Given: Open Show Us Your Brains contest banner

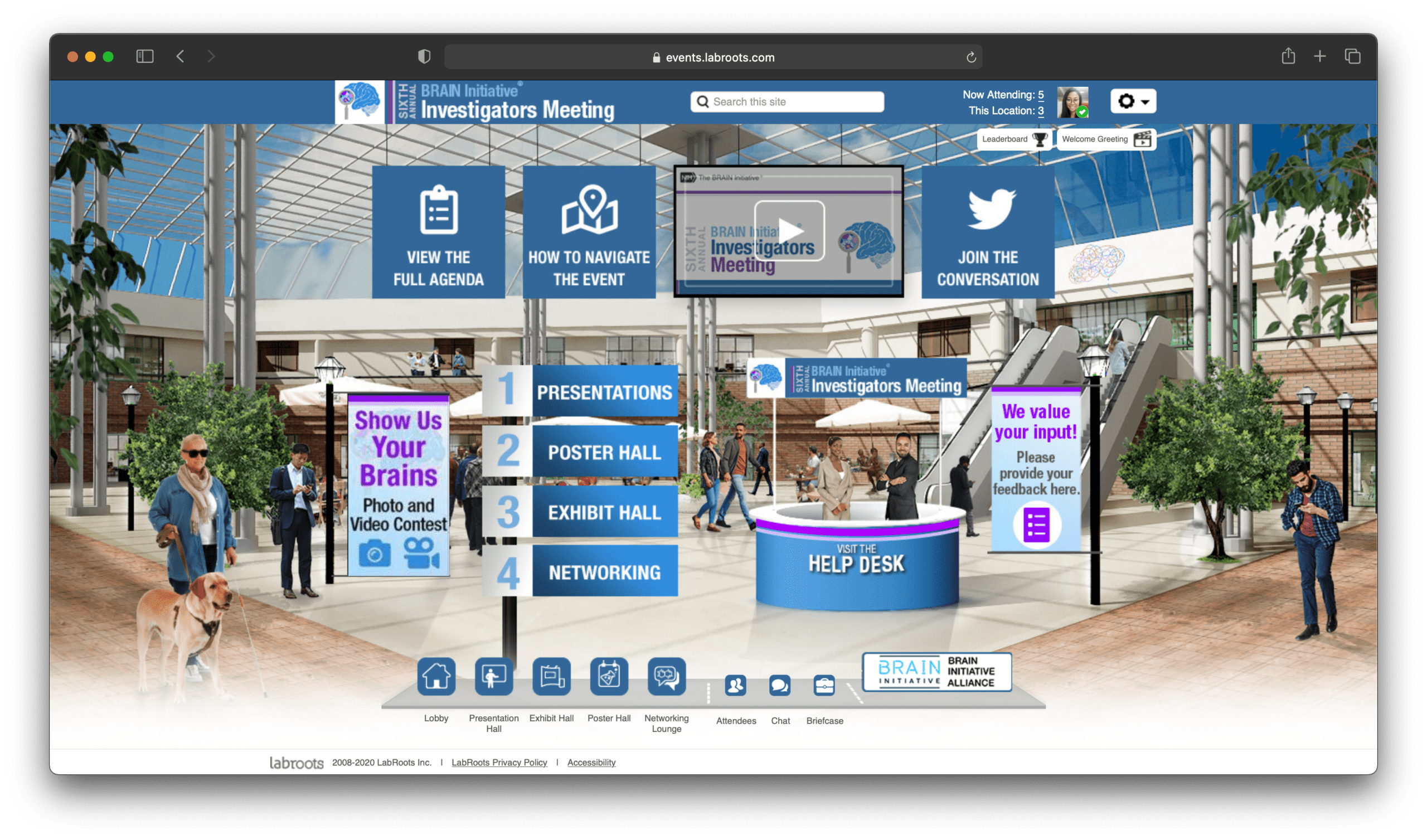Looking at the screenshot, I should [x=399, y=485].
